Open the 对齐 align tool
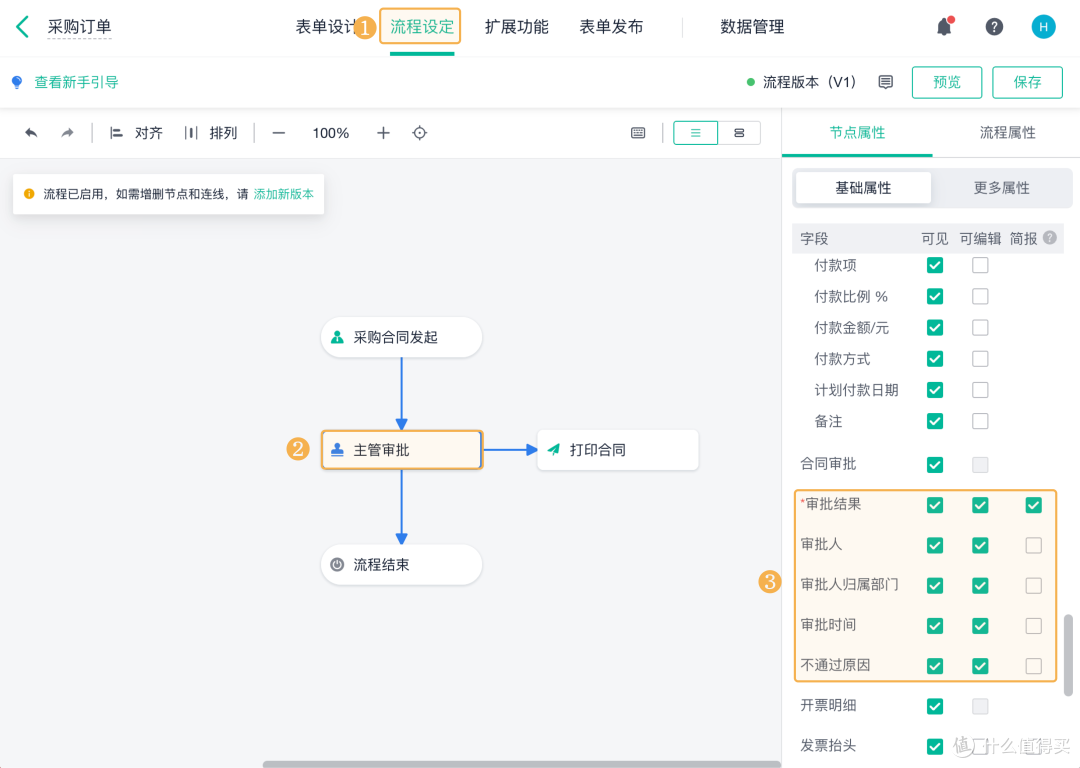The width and height of the screenshot is (1080, 768). (136, 133)
